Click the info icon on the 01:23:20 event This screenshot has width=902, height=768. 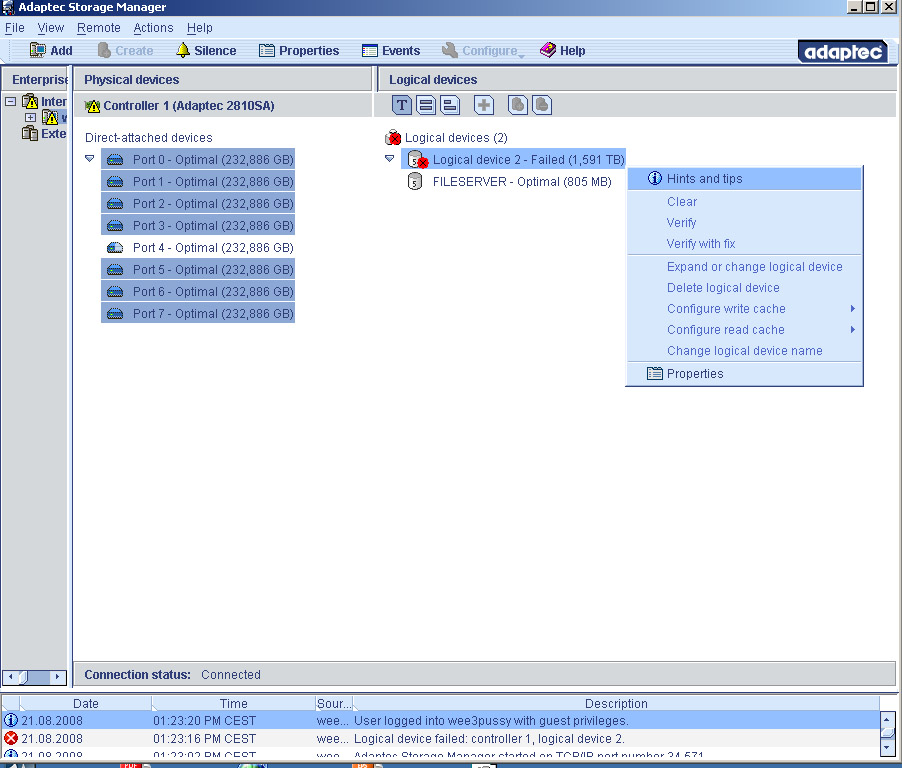(x=11, y=720)
